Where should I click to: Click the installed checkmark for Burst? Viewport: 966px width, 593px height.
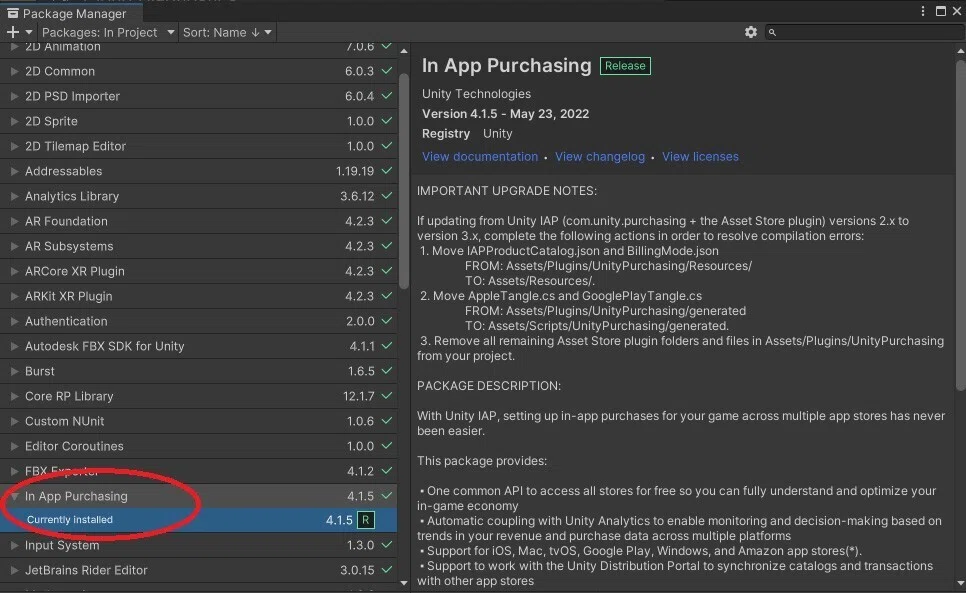point(386,371)
